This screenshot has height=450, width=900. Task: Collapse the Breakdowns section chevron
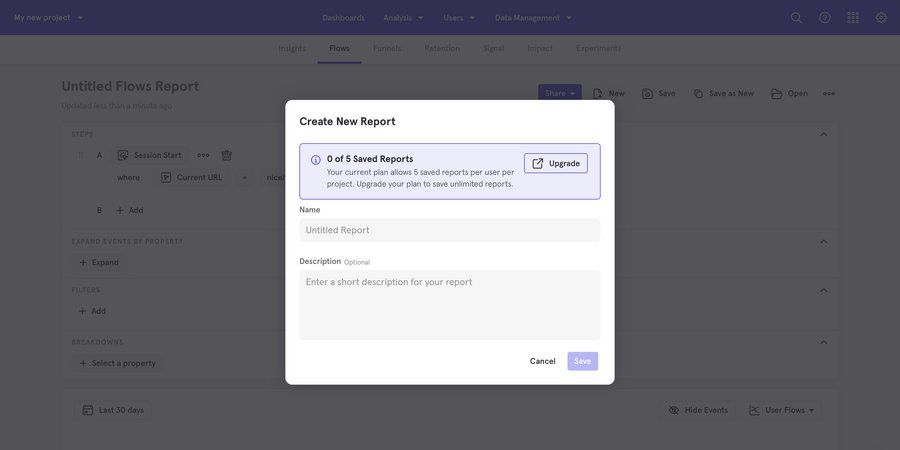(824, 342)
